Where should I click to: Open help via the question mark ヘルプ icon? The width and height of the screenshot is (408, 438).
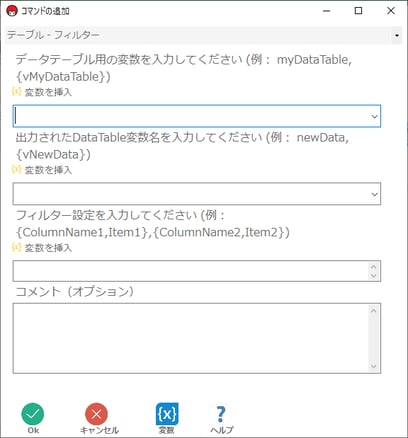coord(221,414)
